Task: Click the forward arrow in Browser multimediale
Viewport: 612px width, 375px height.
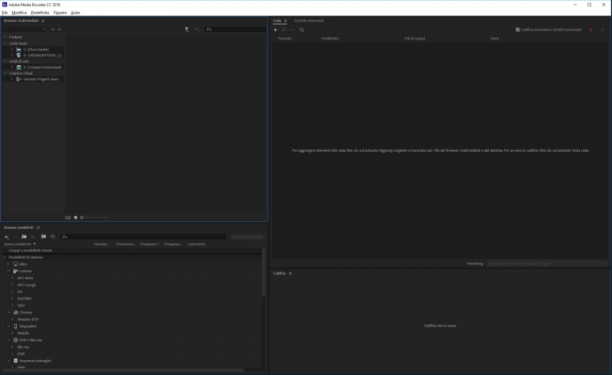Action: [59, 29]
